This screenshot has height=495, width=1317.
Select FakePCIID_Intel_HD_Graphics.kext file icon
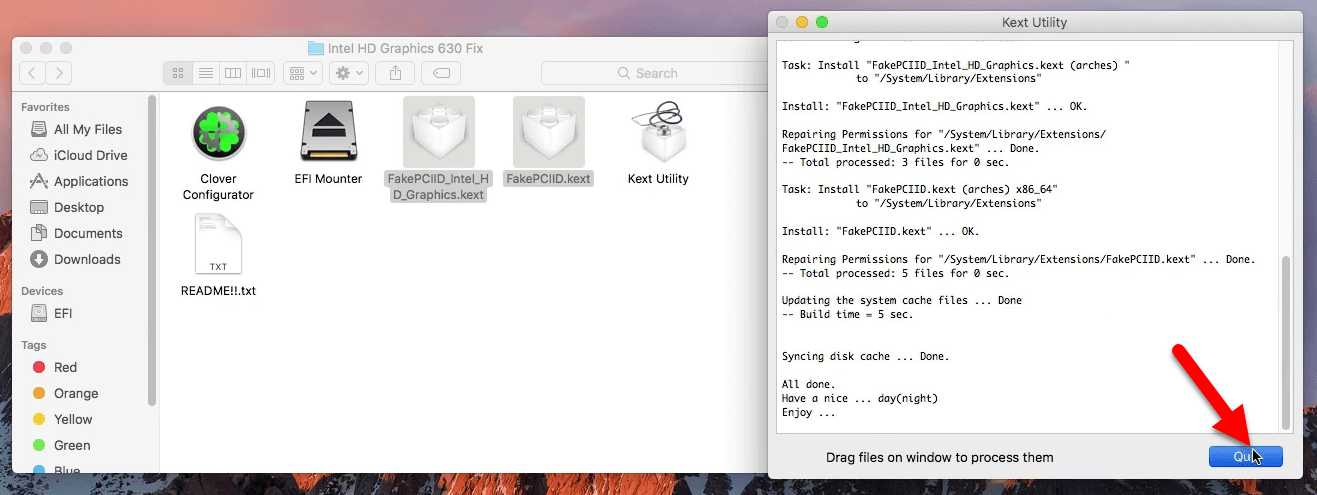(439, 132)
